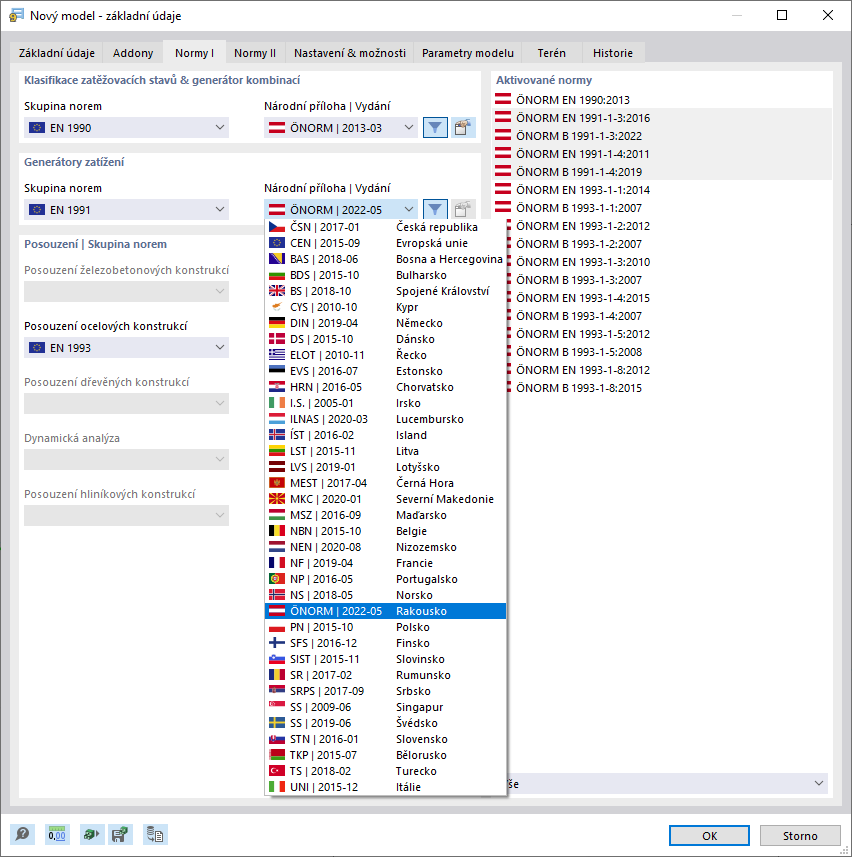Select MSZ | 2016-09 Maďarsko

385,515
